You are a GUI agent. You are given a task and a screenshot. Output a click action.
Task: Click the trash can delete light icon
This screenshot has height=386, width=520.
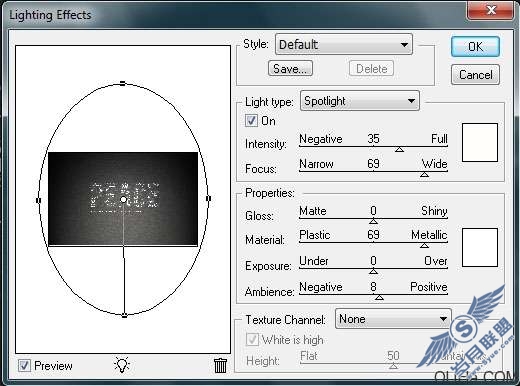pos(220,365)
